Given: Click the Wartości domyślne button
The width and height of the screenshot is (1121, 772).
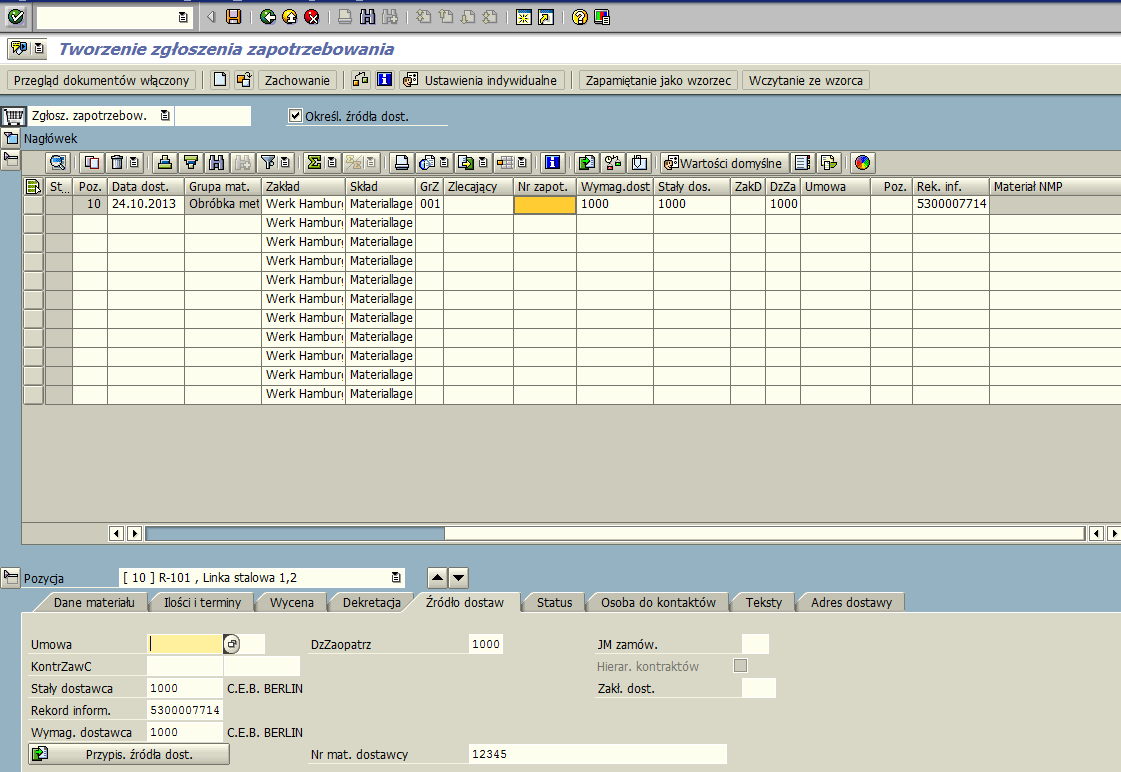Looking at the screenshot, I should tap(724, 163).
